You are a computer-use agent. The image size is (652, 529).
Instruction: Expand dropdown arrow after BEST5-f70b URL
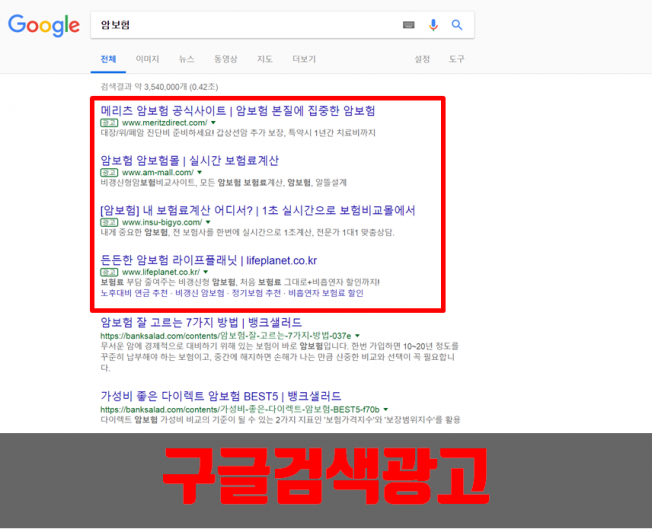tap(385, 409)
